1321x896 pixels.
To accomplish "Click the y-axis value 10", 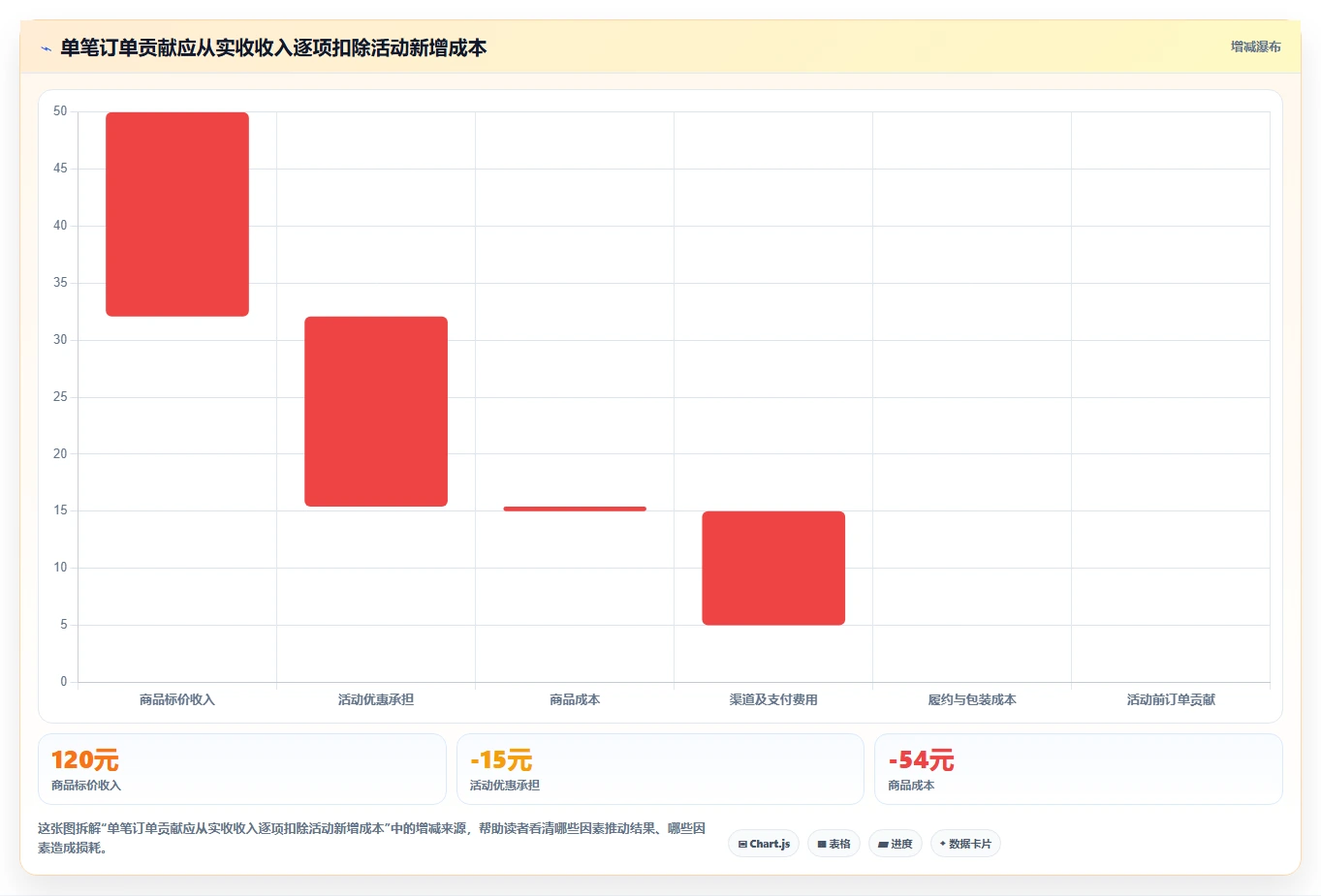I will pyautogui.click(x=60, y=568).
